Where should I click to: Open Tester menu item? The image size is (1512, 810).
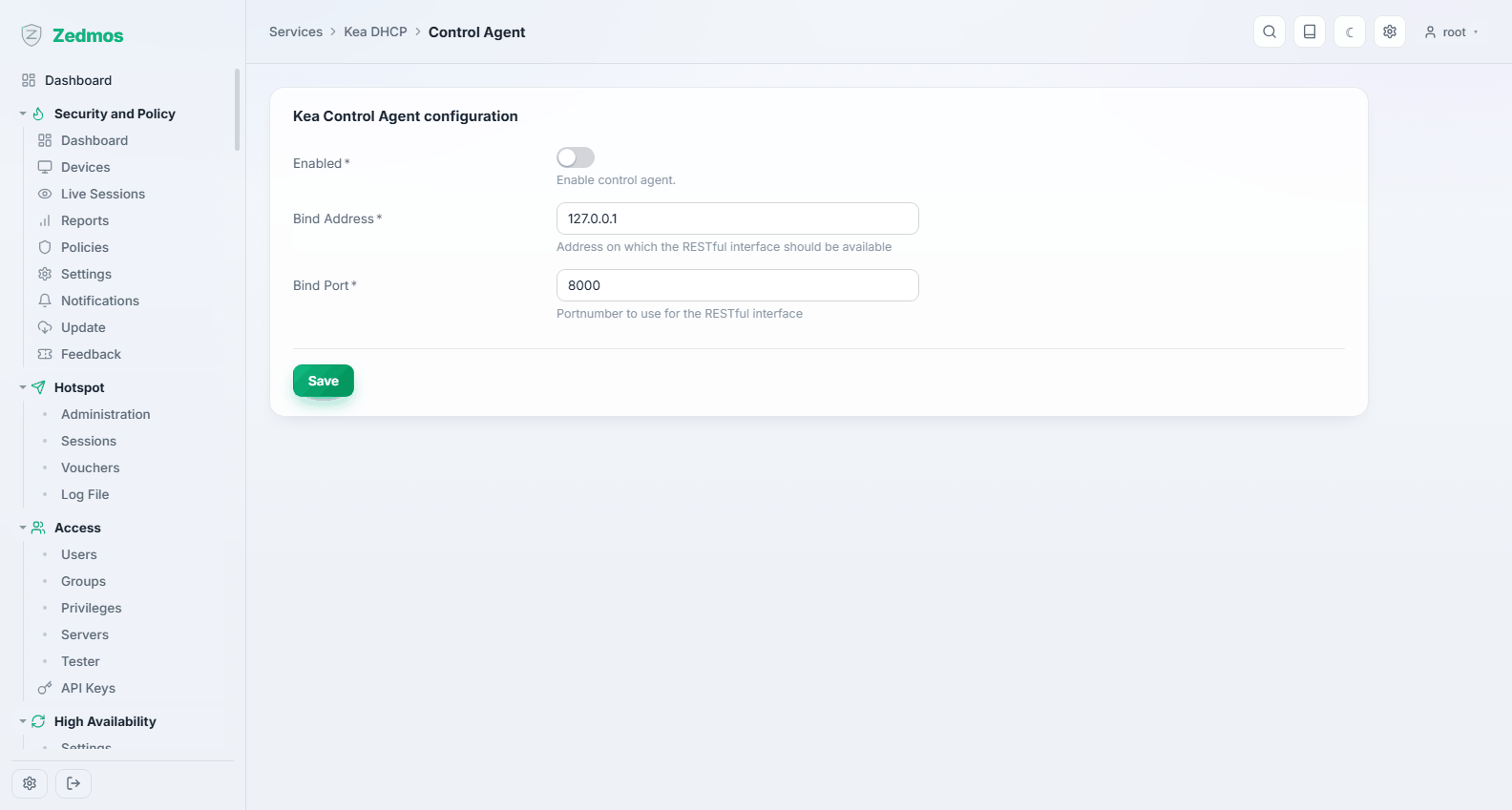click(x=80, y=661)
